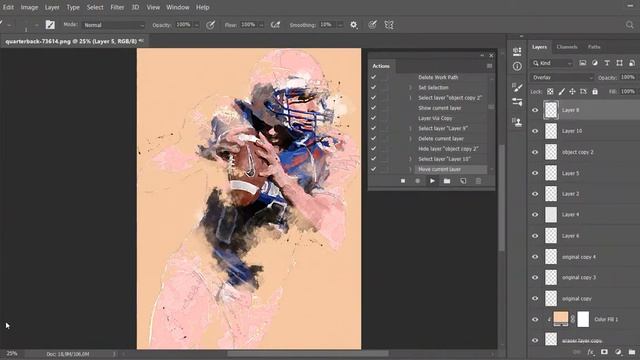Toggle visibility of Layer 5
Image resolution: width=640 pixels, height=360 pixels.
click(535, 173)
